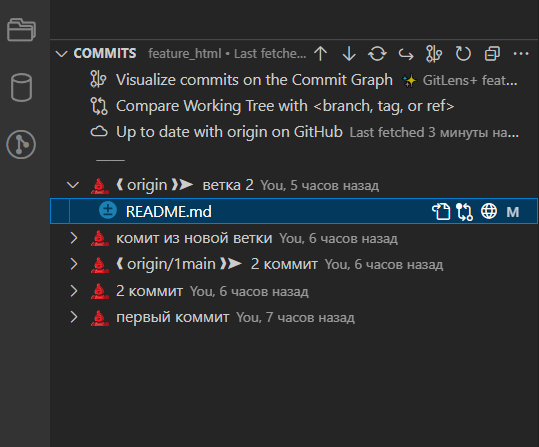Screen dimensions: 539x447
Task: Collapse the "ветка 2" commit
Action: tap(73, 185)
